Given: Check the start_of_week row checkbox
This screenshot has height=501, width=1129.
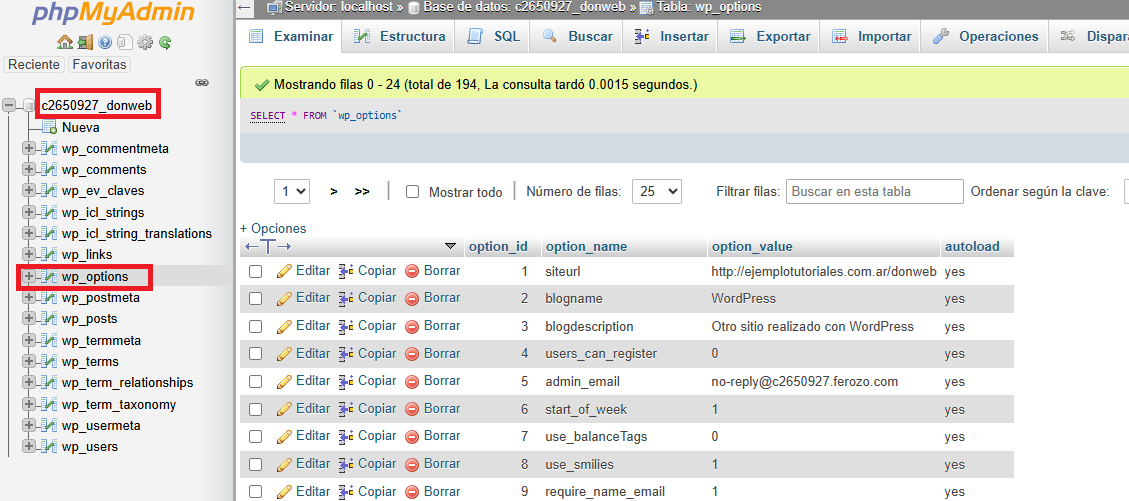Looking at the screenshot, I should pos(255,409).
